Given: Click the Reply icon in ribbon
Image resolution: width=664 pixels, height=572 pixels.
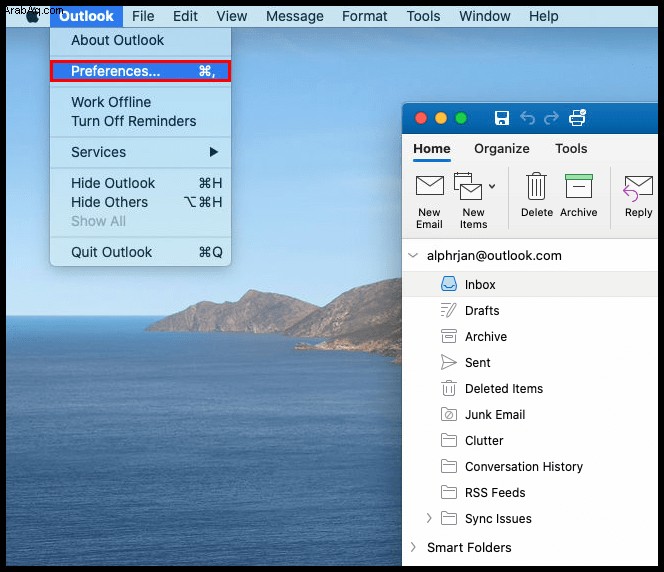Looking at the screenshot, I should (638, 188).
